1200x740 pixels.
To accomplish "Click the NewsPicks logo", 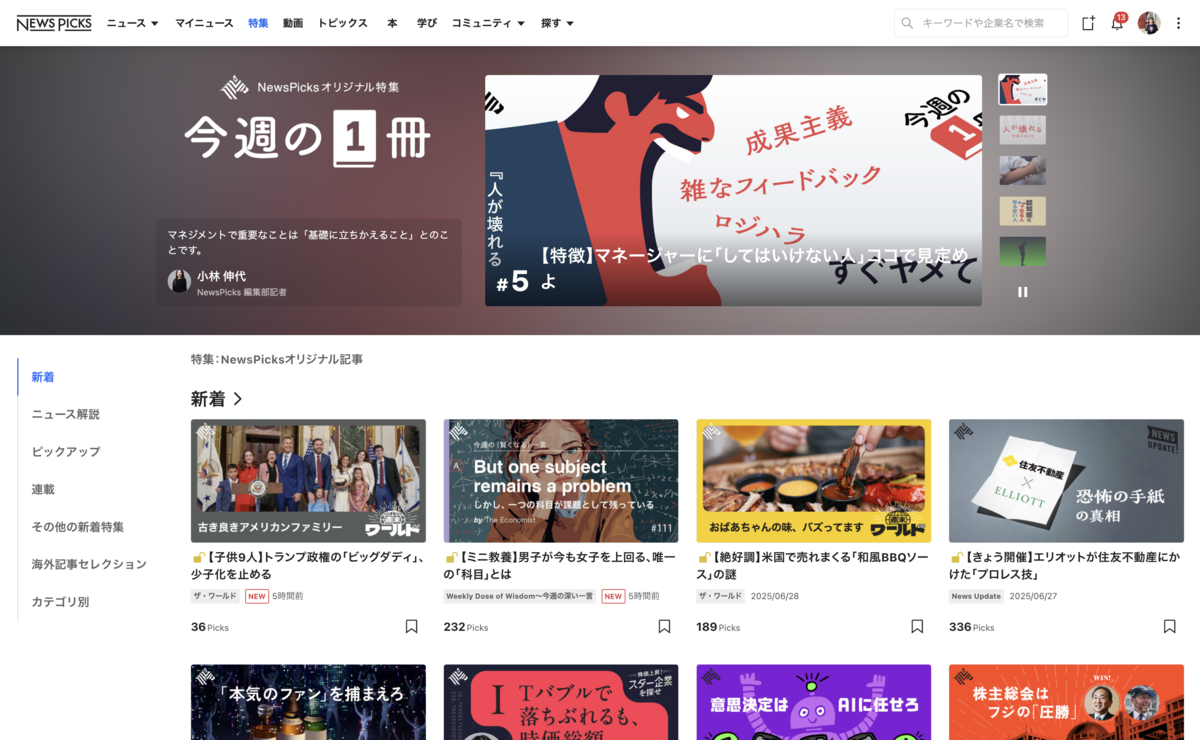I will coord(54,23).
